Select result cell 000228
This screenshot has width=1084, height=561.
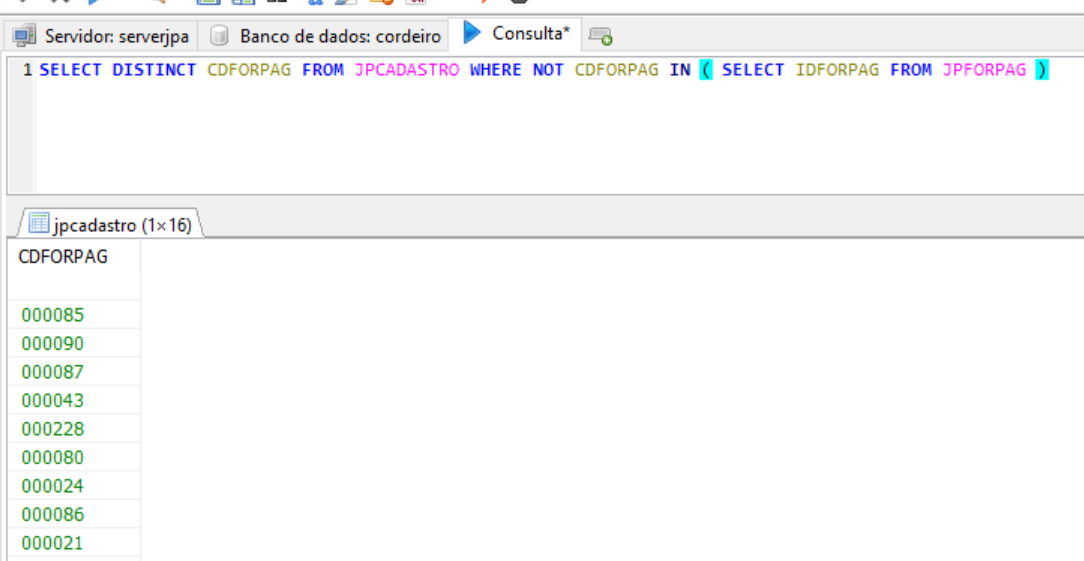73,428
